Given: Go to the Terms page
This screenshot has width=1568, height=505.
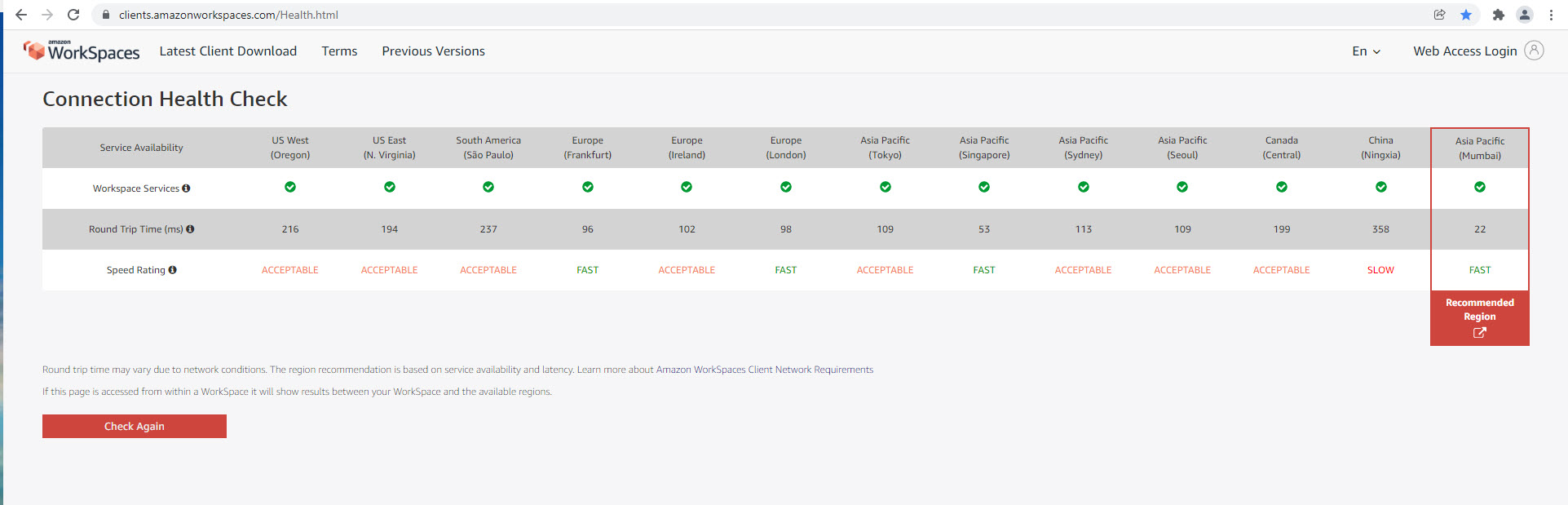Looking at the screenshot, I should point(339,51).
